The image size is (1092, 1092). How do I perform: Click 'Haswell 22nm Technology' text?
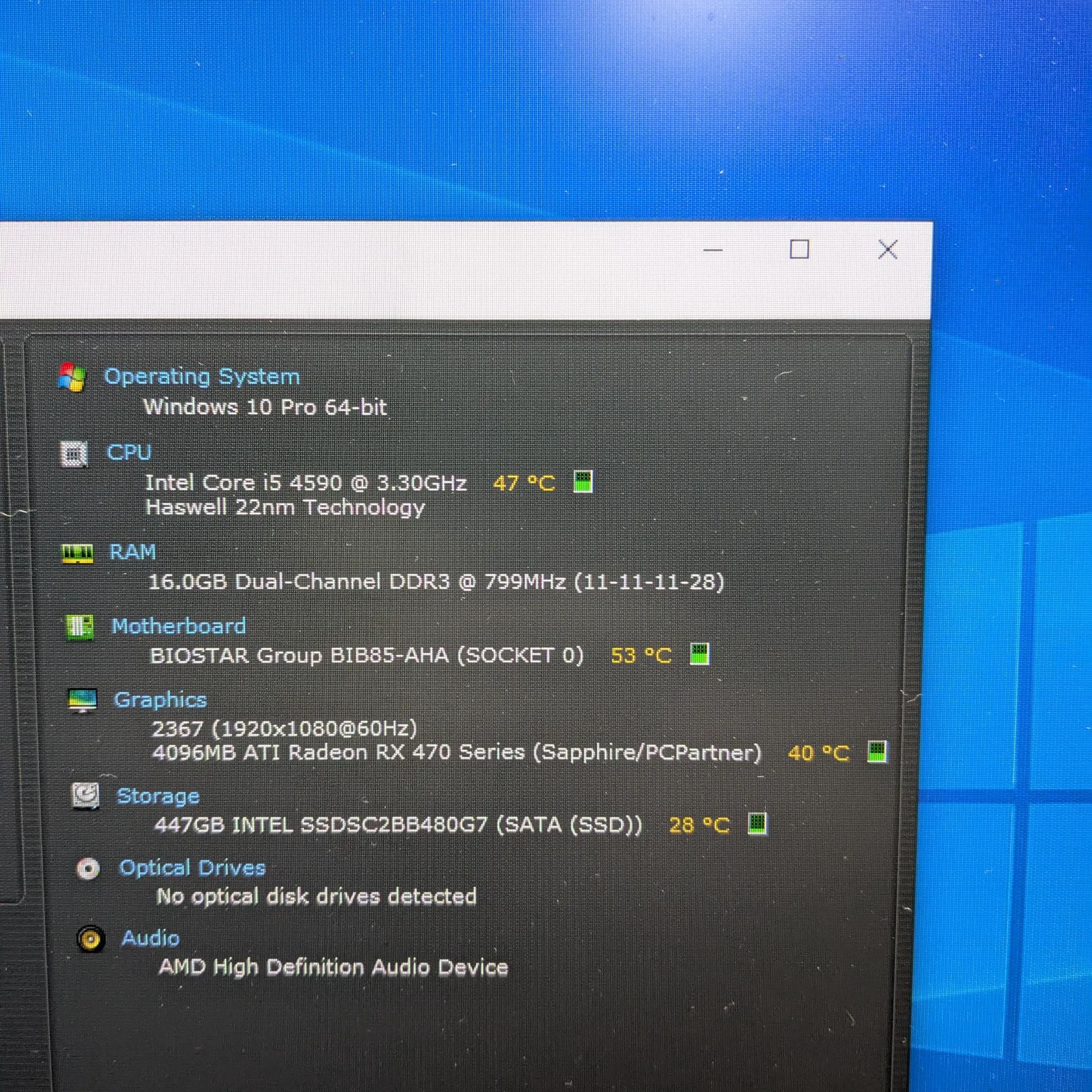click(x=285, y=508)
